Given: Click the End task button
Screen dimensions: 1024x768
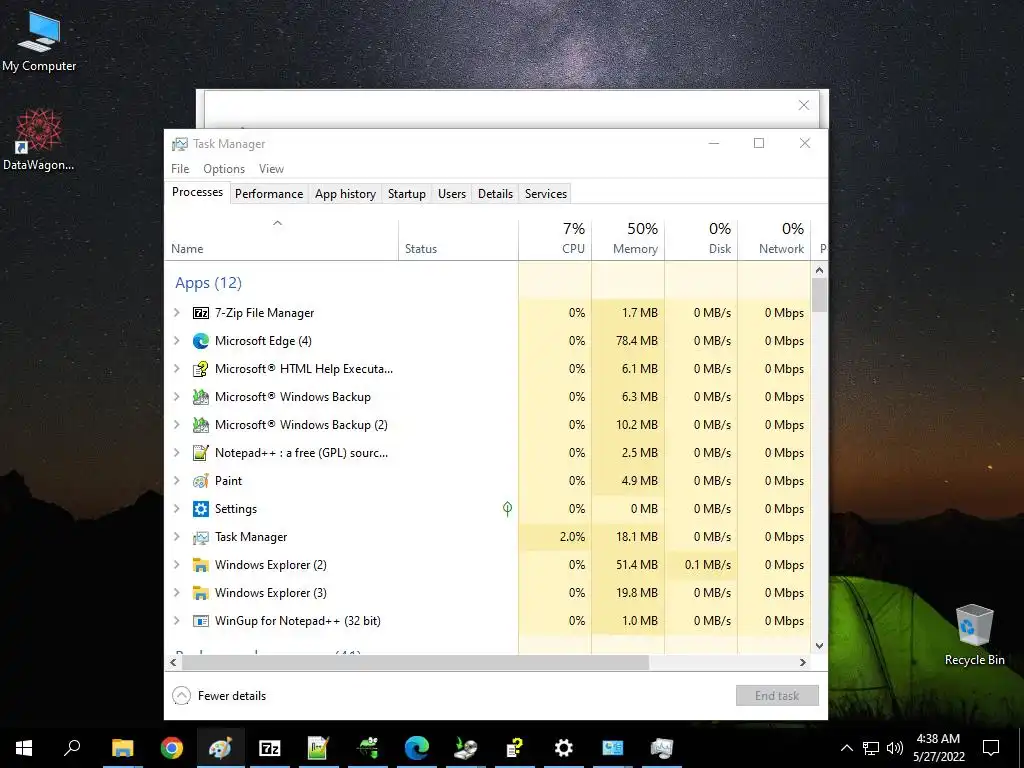Looking at the screenshot, I should click(x=777, y=696).
